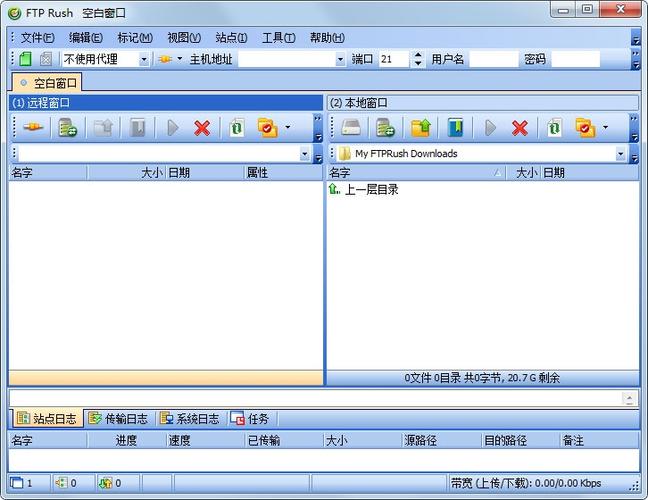The height and width of the screenshot is (500, 648).
Task: Click green up-folder icon in local pane toolbar
Action: [x=421, y=127]
